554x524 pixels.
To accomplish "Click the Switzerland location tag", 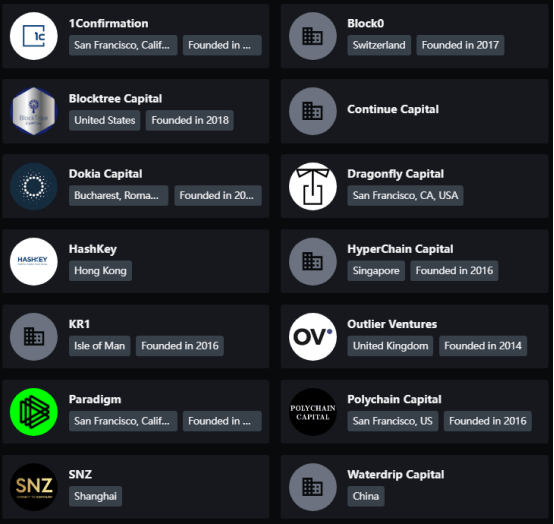I will (379, 45).
